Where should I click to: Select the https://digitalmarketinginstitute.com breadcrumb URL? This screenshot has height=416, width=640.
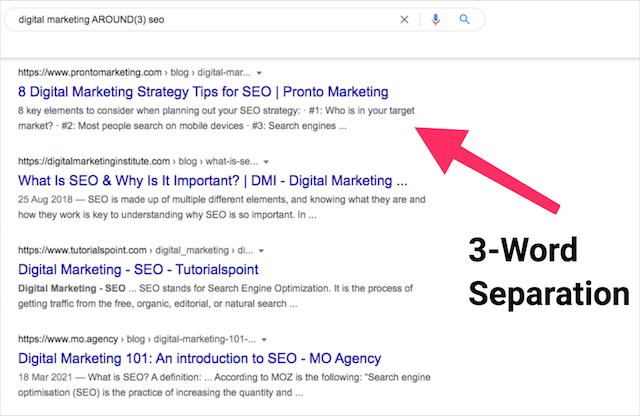coord(94,162)
